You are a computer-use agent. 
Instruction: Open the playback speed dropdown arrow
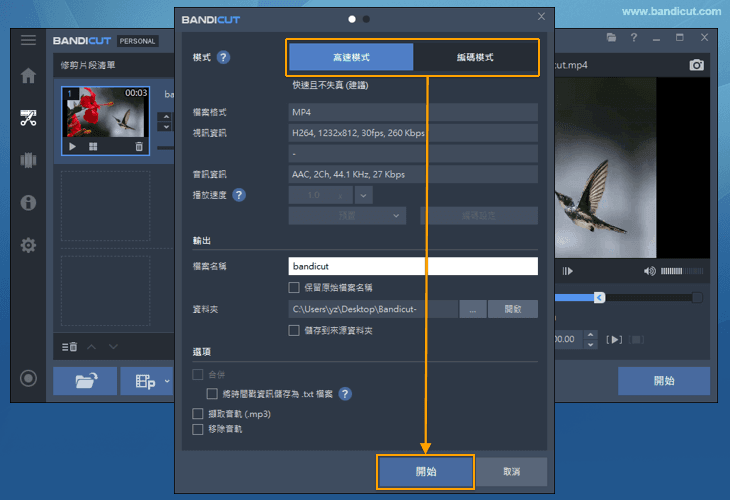tap(364, 195)
